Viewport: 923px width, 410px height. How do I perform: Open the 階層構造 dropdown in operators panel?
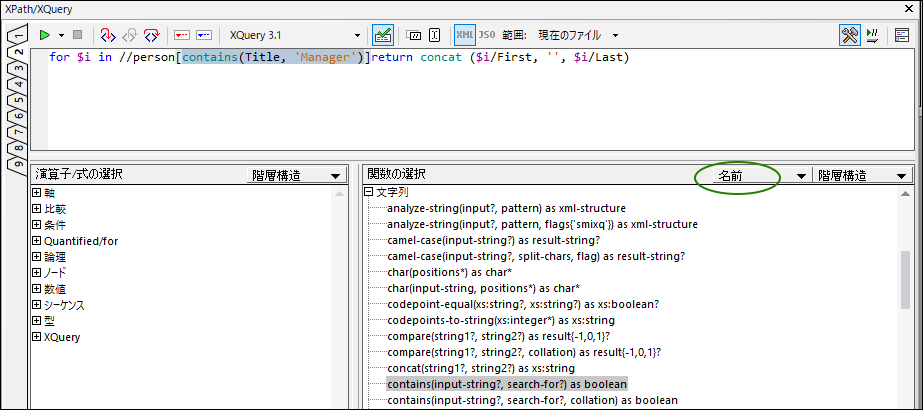point(296,175)
